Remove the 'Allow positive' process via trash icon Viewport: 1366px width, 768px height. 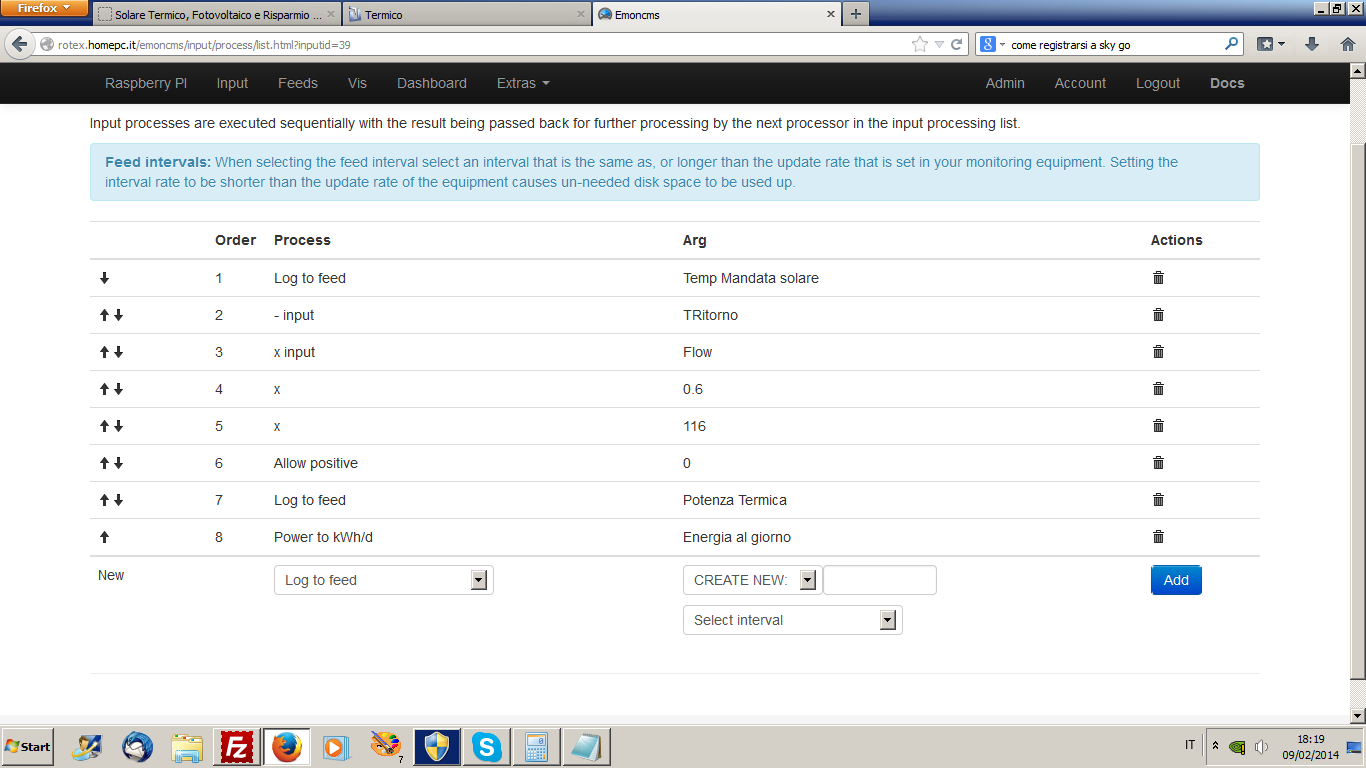point(1158,463)
